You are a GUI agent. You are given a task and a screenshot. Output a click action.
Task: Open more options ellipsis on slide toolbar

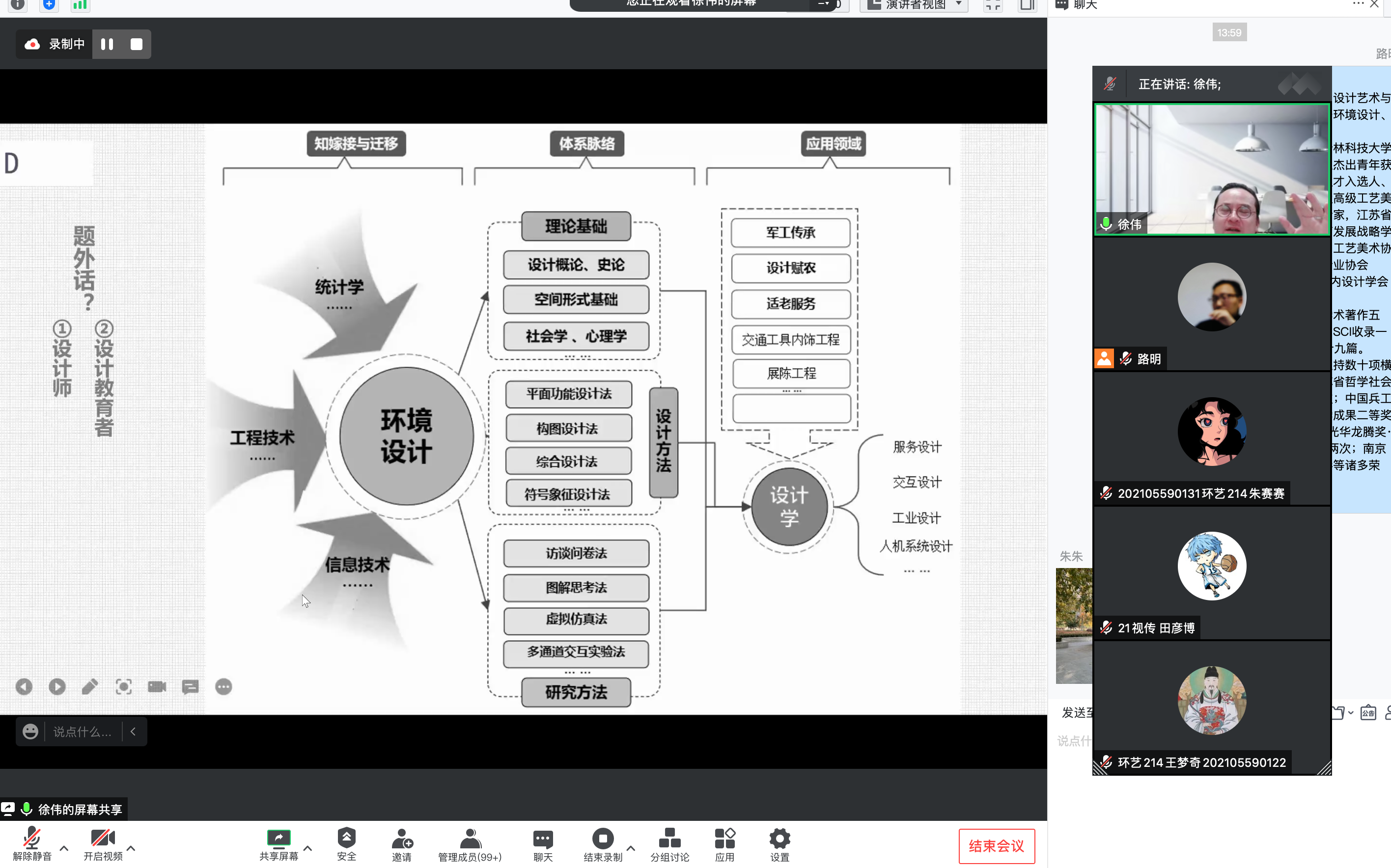pos(223,686)
